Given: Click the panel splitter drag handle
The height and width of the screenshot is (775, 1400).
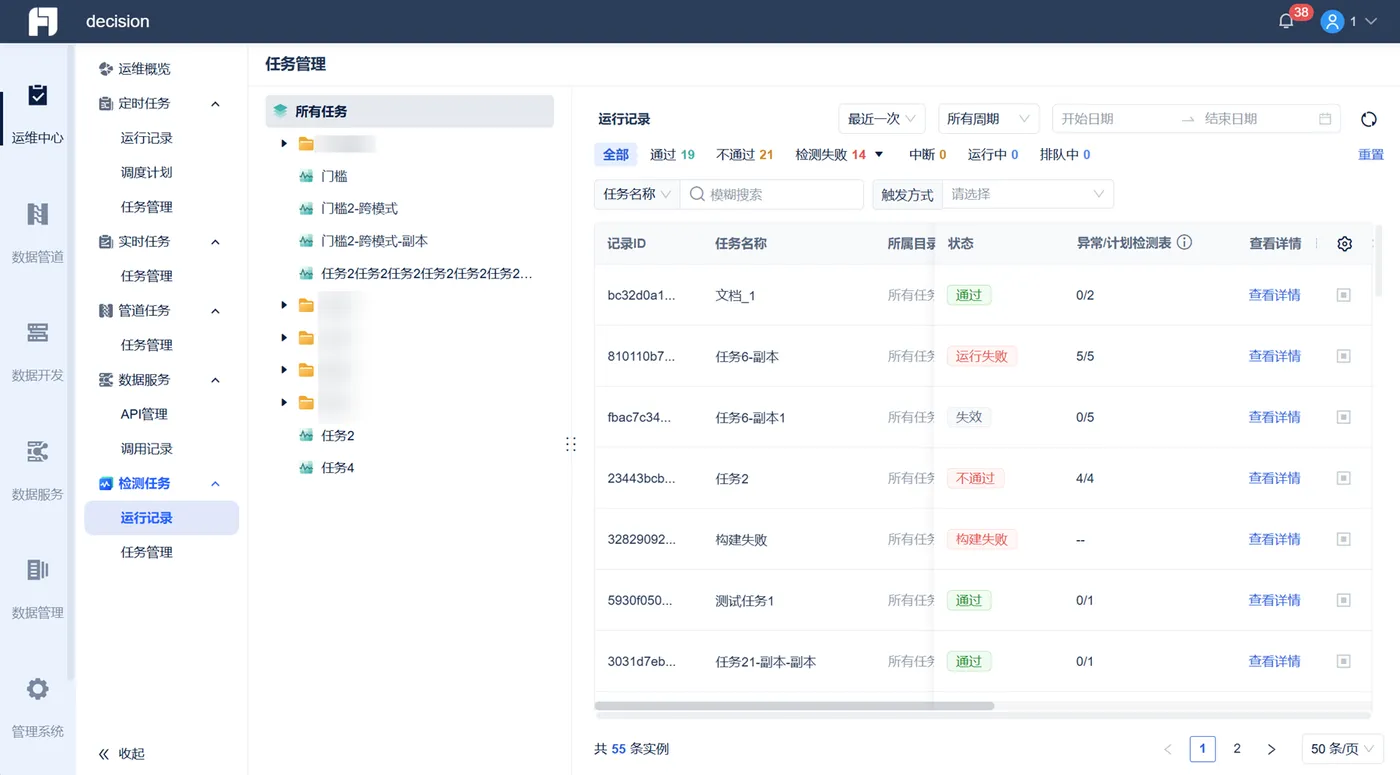Looking at the screenshot, I should [x=571, y=444].
